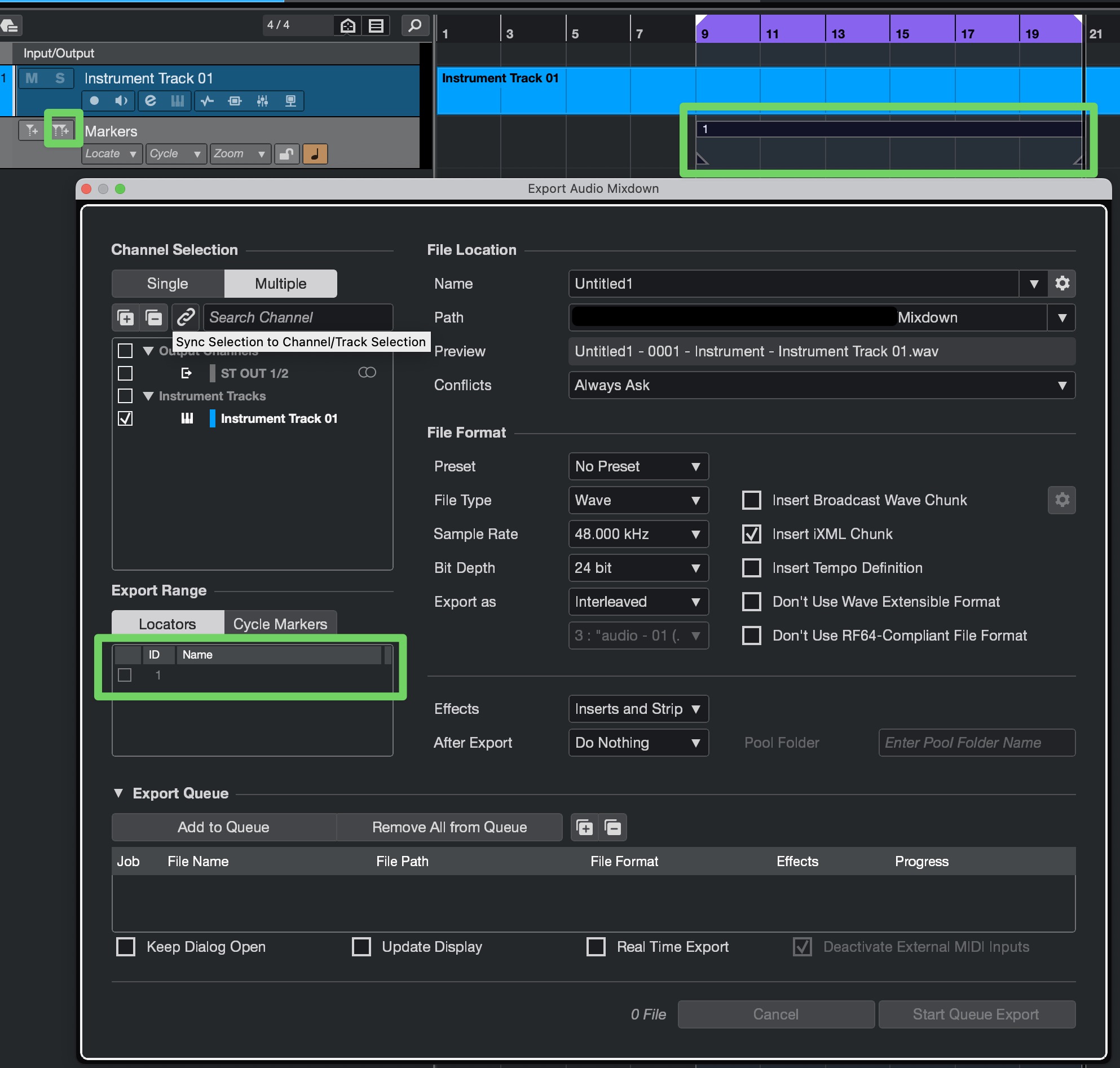The height and width of the screenshot is (1068, 1120).
Task: Click the Add to Queue button
Action: click(x=223, y=827)
